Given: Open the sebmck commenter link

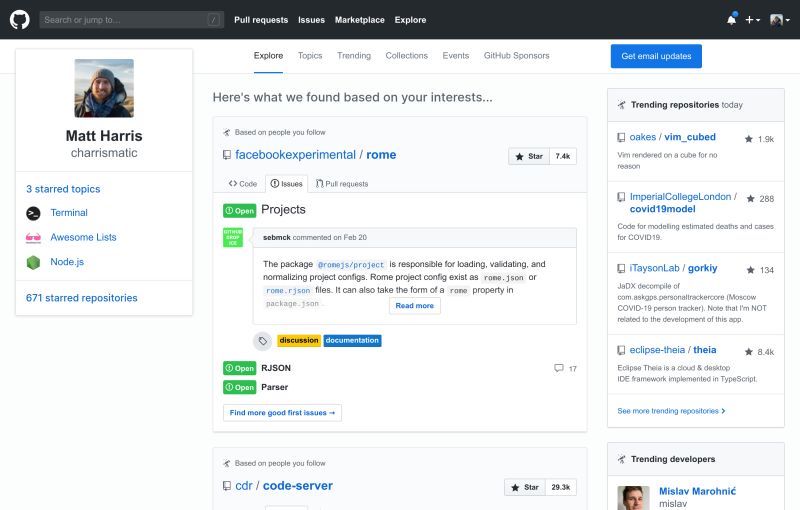Looking at the screenshot, I should (277, 238).
